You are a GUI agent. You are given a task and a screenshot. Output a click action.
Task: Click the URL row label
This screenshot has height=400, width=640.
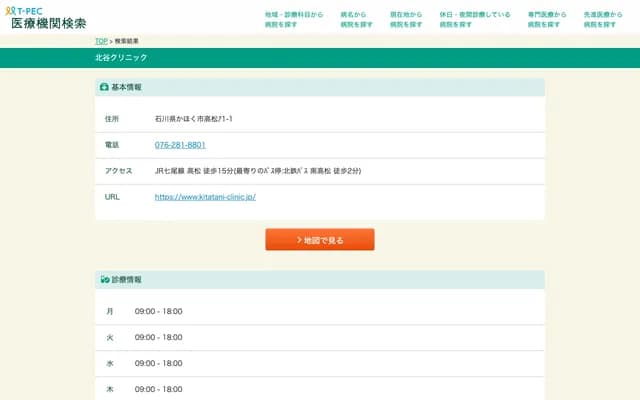[112, 197]
